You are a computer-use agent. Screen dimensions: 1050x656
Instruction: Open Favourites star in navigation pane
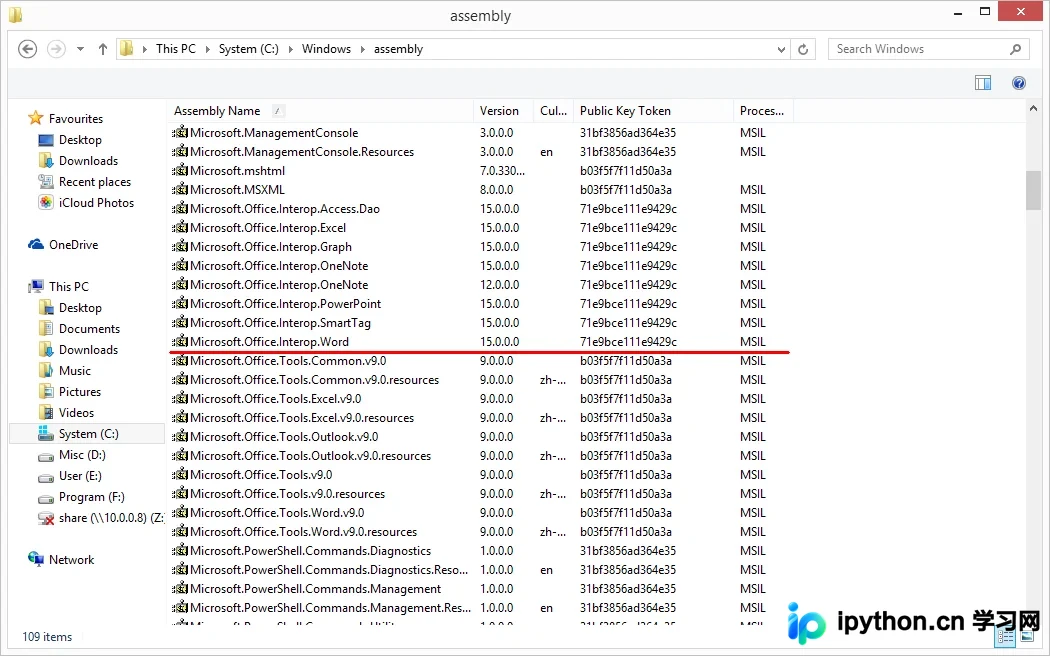(x=35, y=118)
